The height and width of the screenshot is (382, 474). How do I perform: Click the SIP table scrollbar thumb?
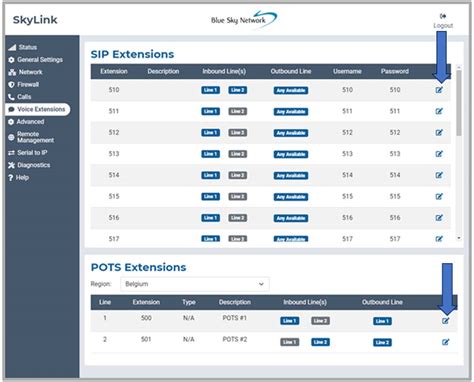(x=459, y=103)
